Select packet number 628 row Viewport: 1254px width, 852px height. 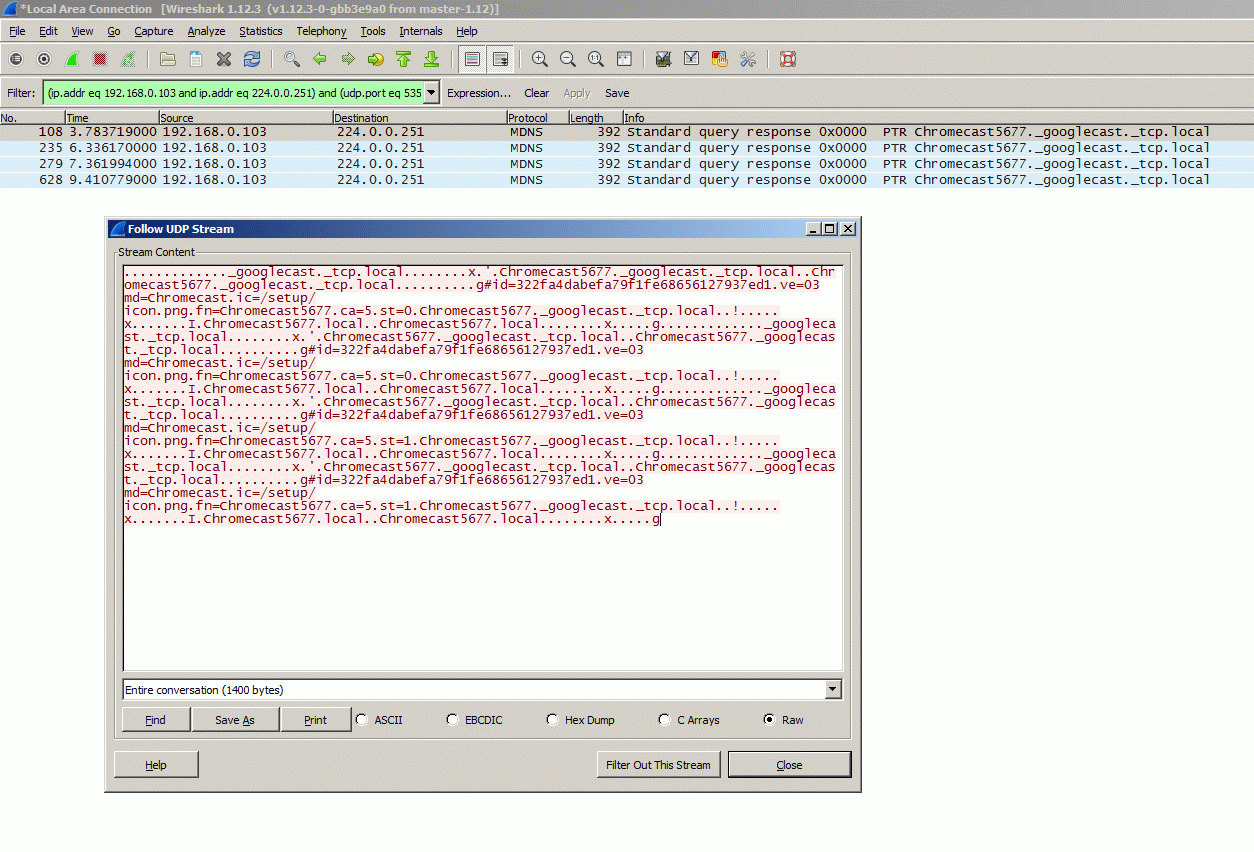pos(627,180)
